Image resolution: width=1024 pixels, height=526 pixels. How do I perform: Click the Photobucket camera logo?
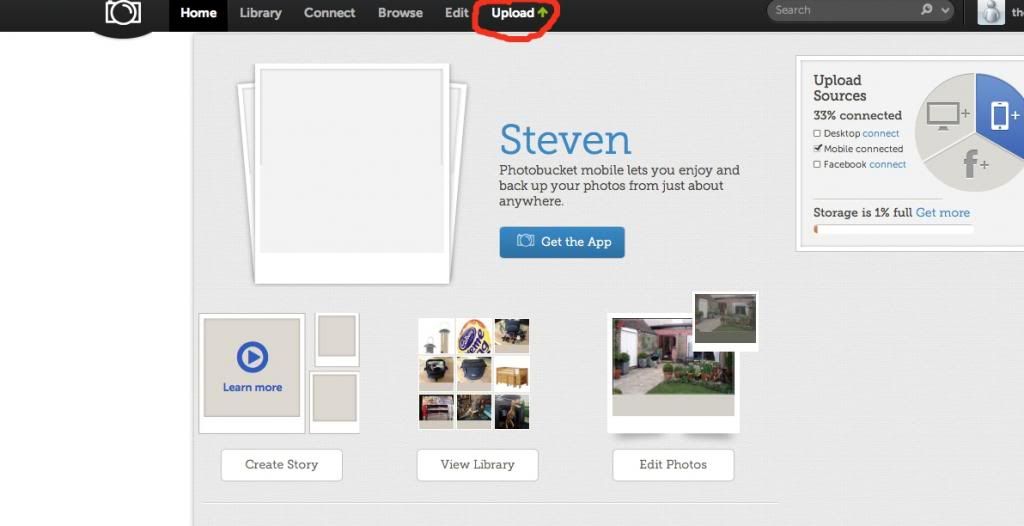(123, 12)
